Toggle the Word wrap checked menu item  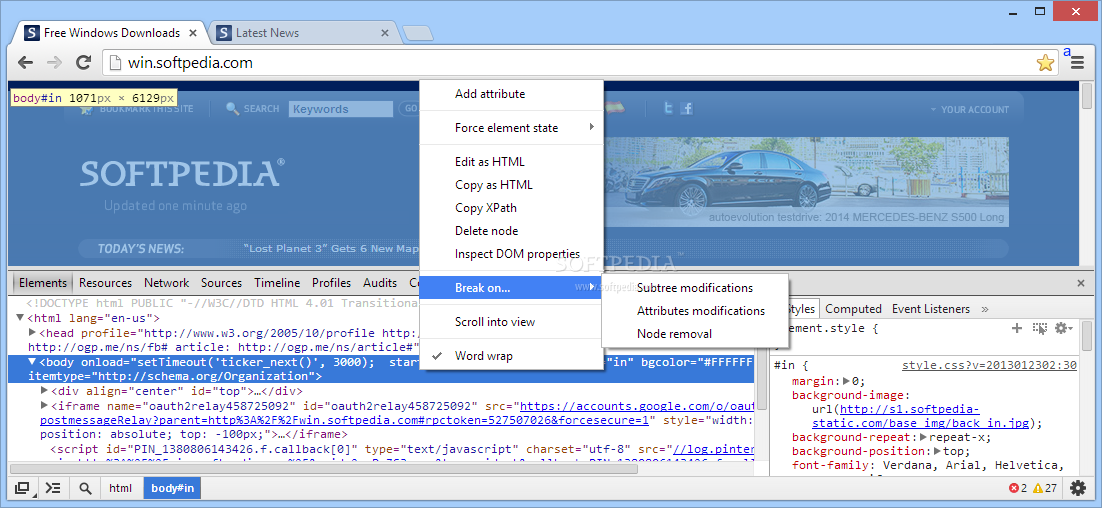pos(512,356)
